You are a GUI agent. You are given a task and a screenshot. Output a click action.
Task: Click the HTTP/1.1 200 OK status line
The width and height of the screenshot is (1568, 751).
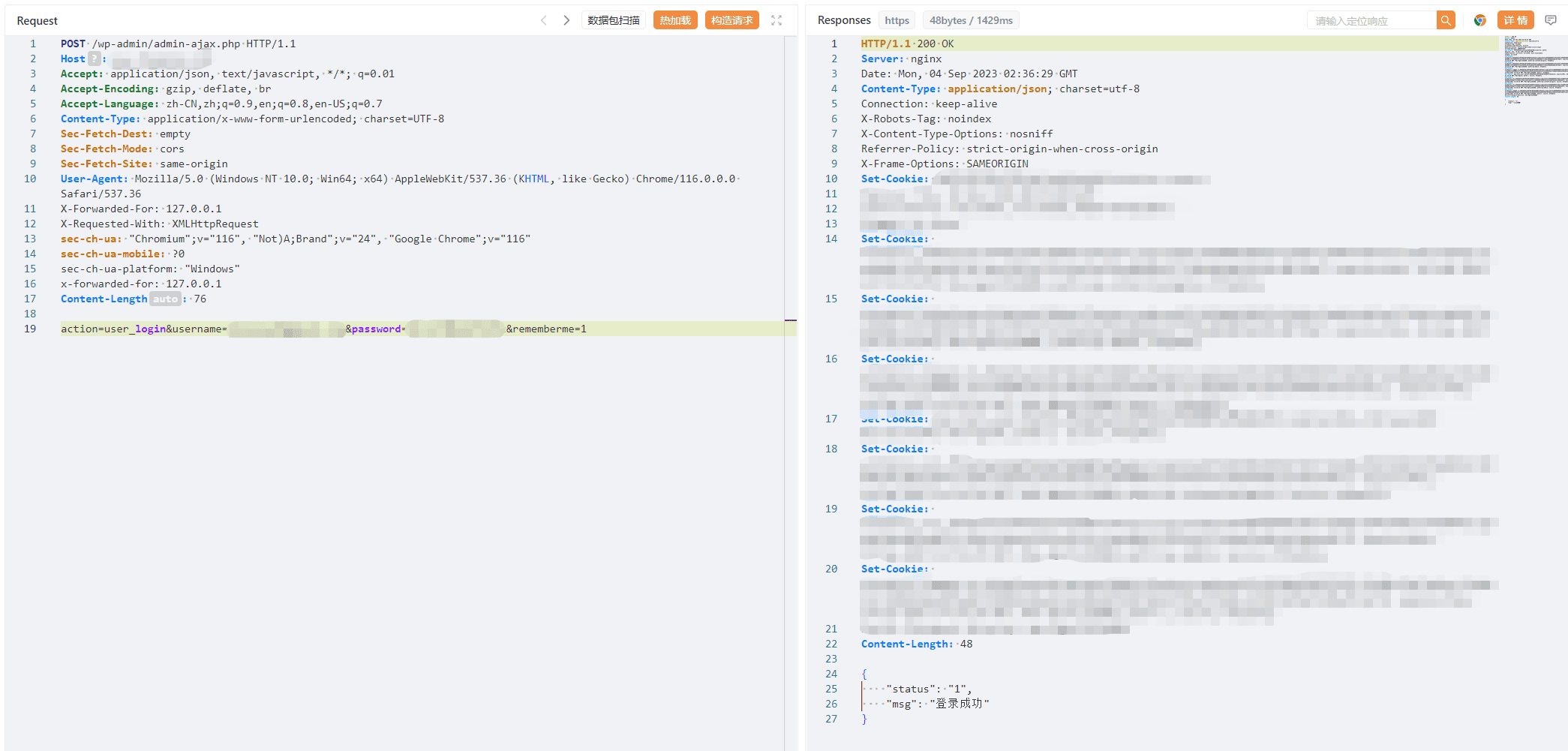pyautogui.click(x=907, y=44)
